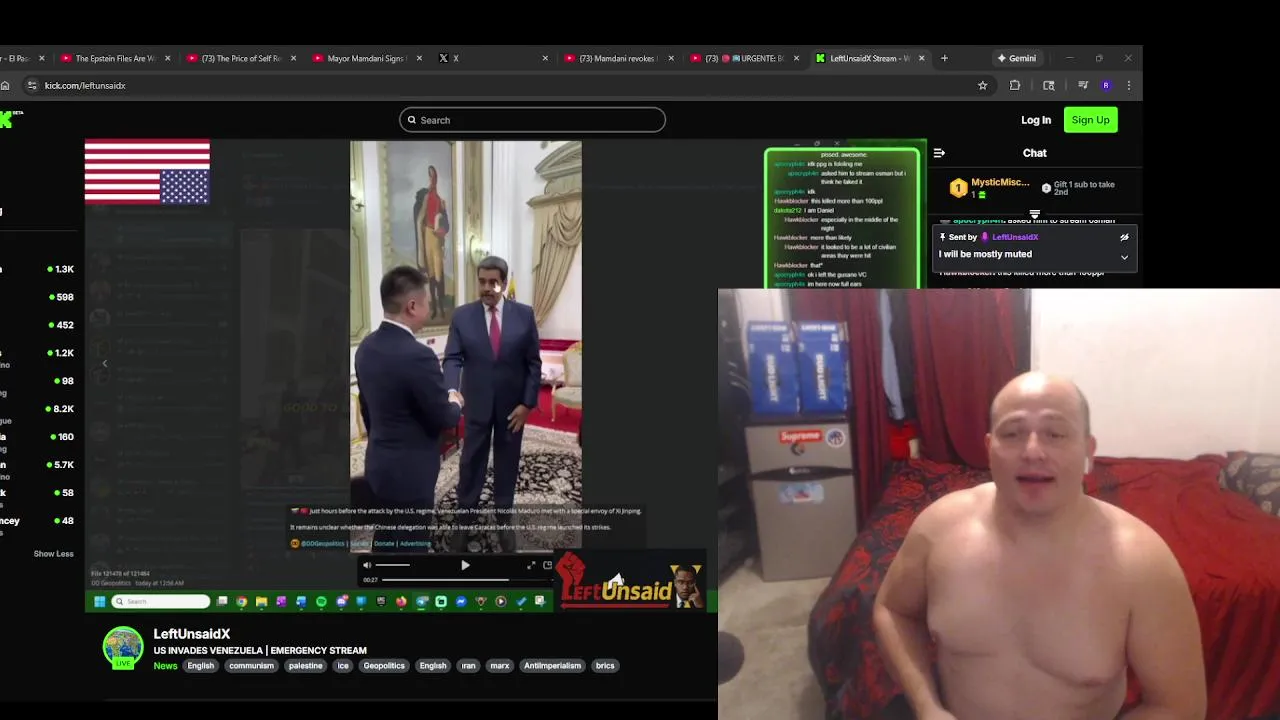The height and width of the screenshot is (720, 1280).
Task: Go to previous media with left arrow
Action: pyautogui.click(x=104, y=364)
